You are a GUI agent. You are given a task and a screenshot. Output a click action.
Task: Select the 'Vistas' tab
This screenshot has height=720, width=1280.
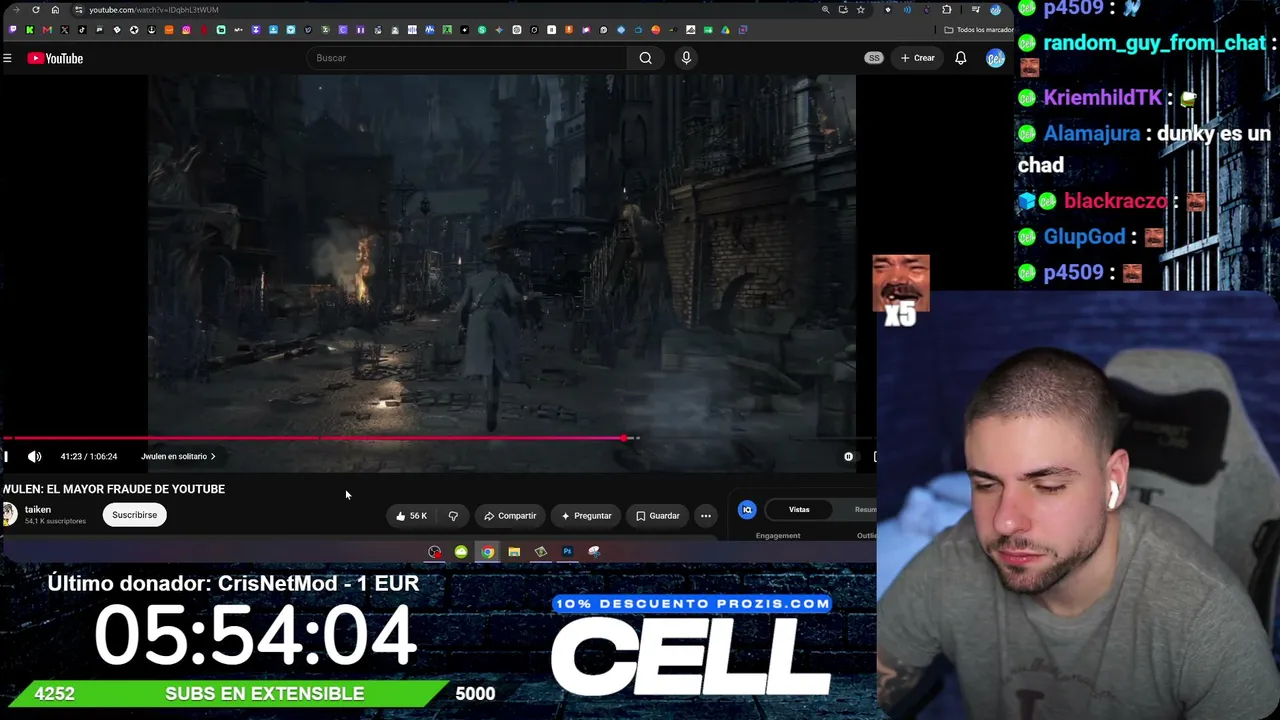coord(799,510)
